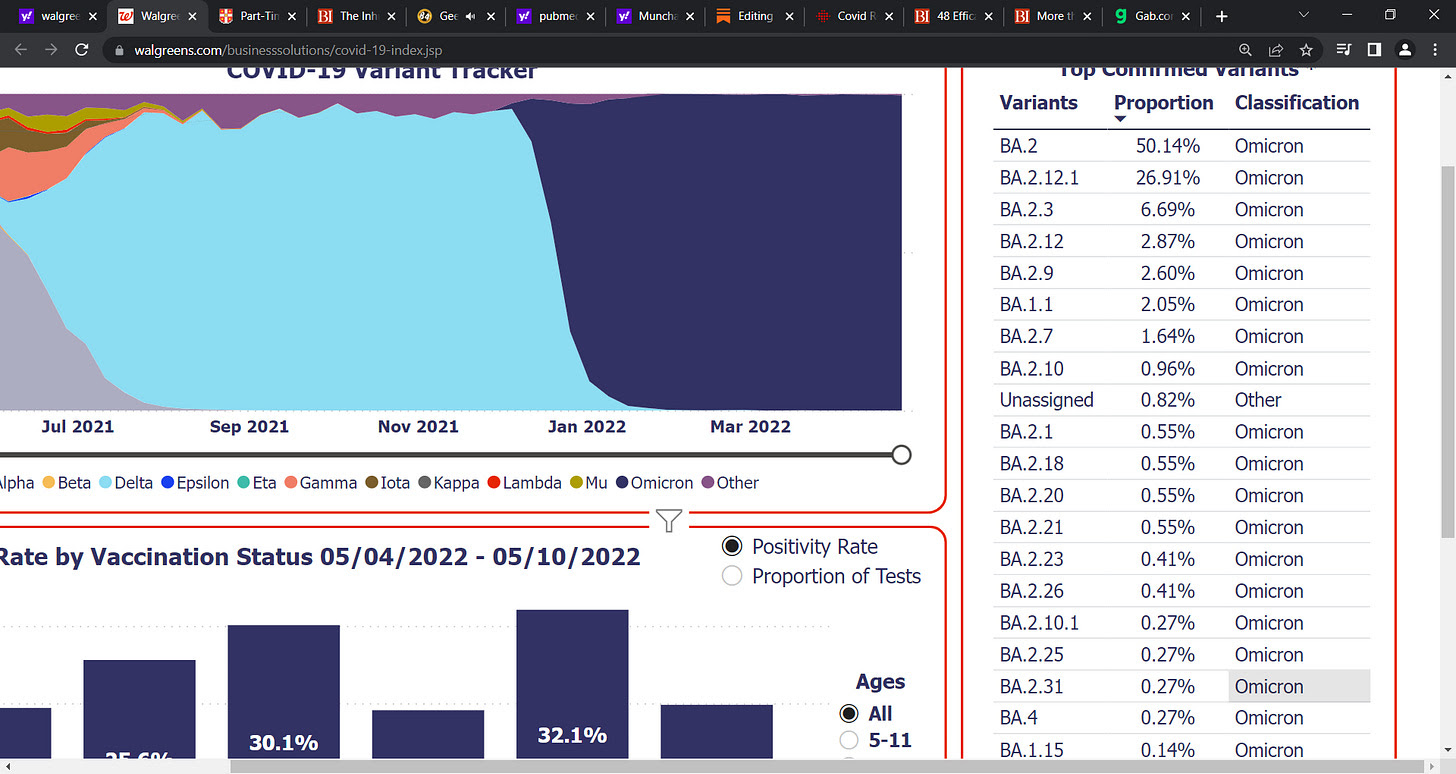The image size is (1456, 774).
Task: Click the 6.69% proportion cell
Action: click(1170, 210)
